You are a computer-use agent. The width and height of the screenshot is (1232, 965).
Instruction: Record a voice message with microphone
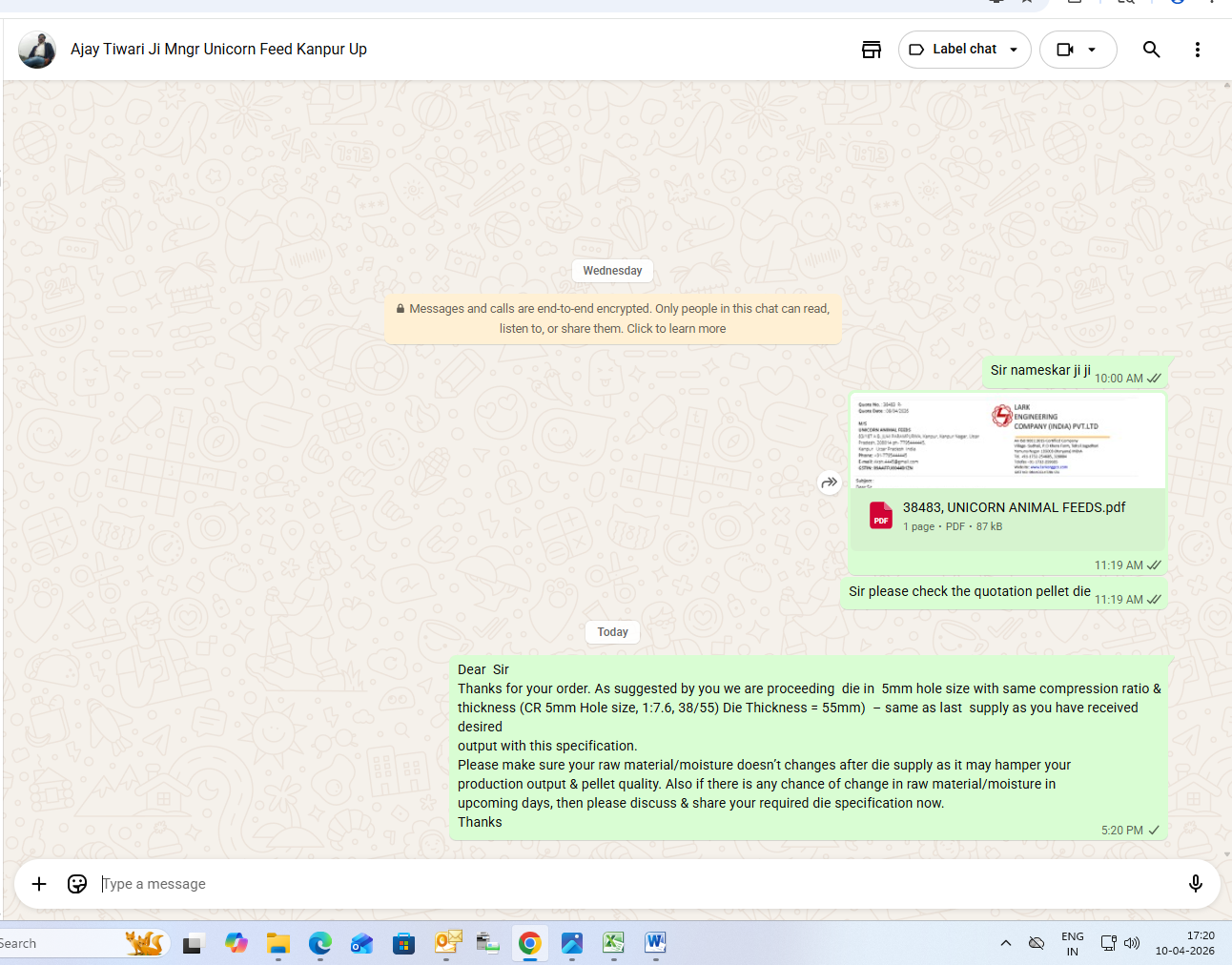tap(1195, 884)
